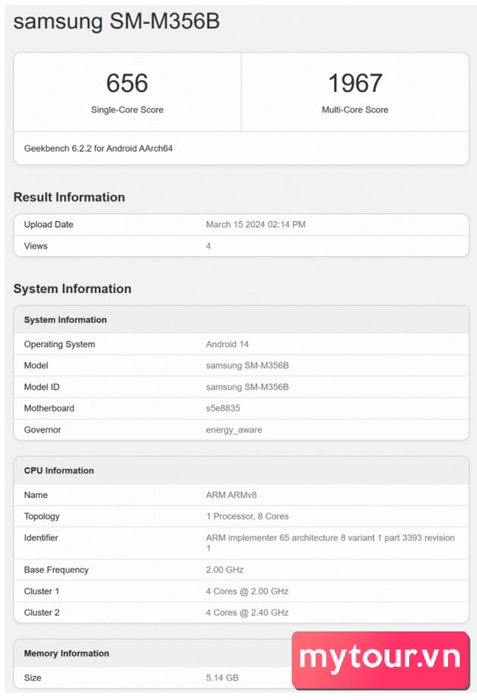Select the Android 14 operating system value
Screen dimensions: 477x700
click(x=227, y=344)
